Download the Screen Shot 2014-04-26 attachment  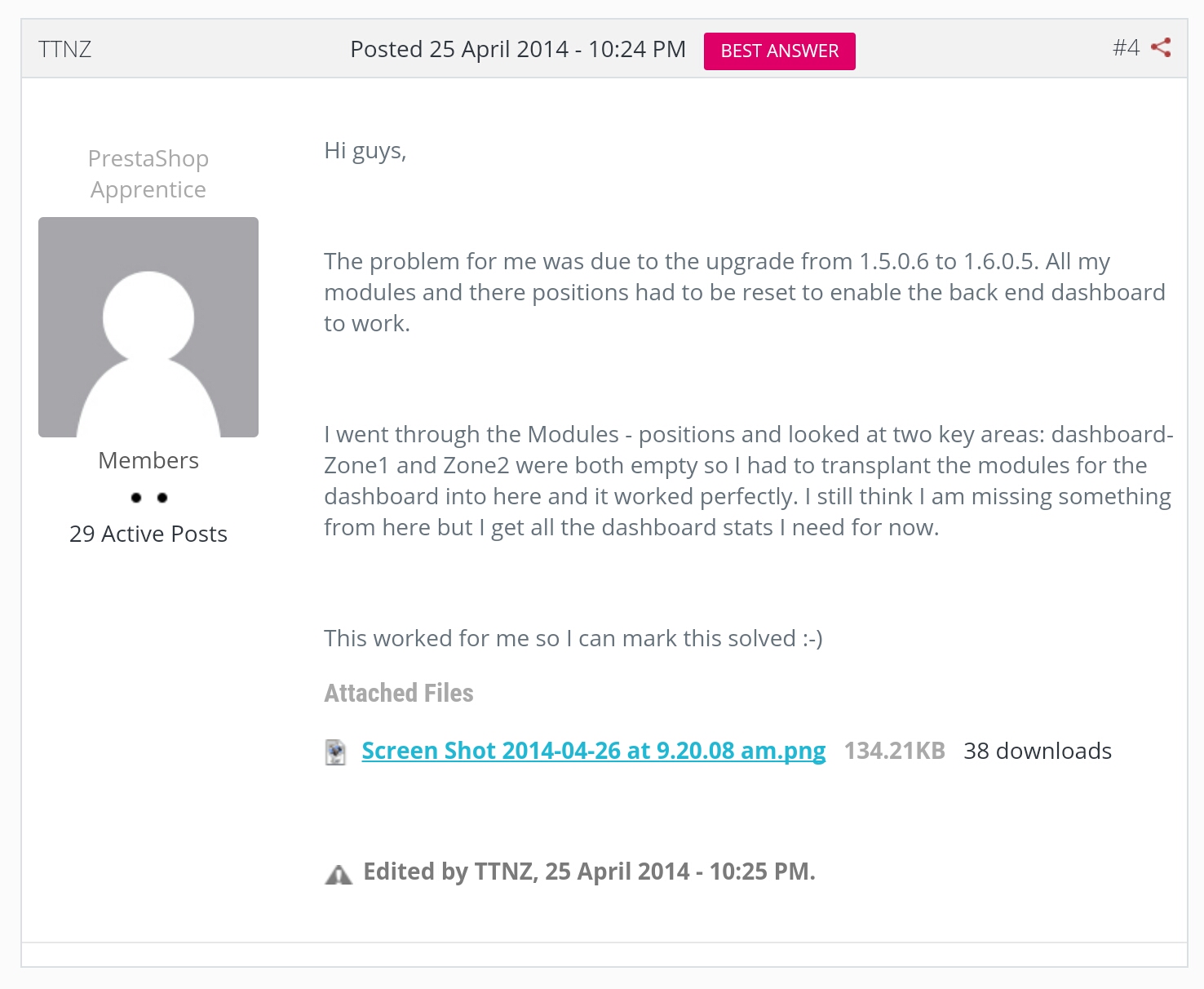593,751
